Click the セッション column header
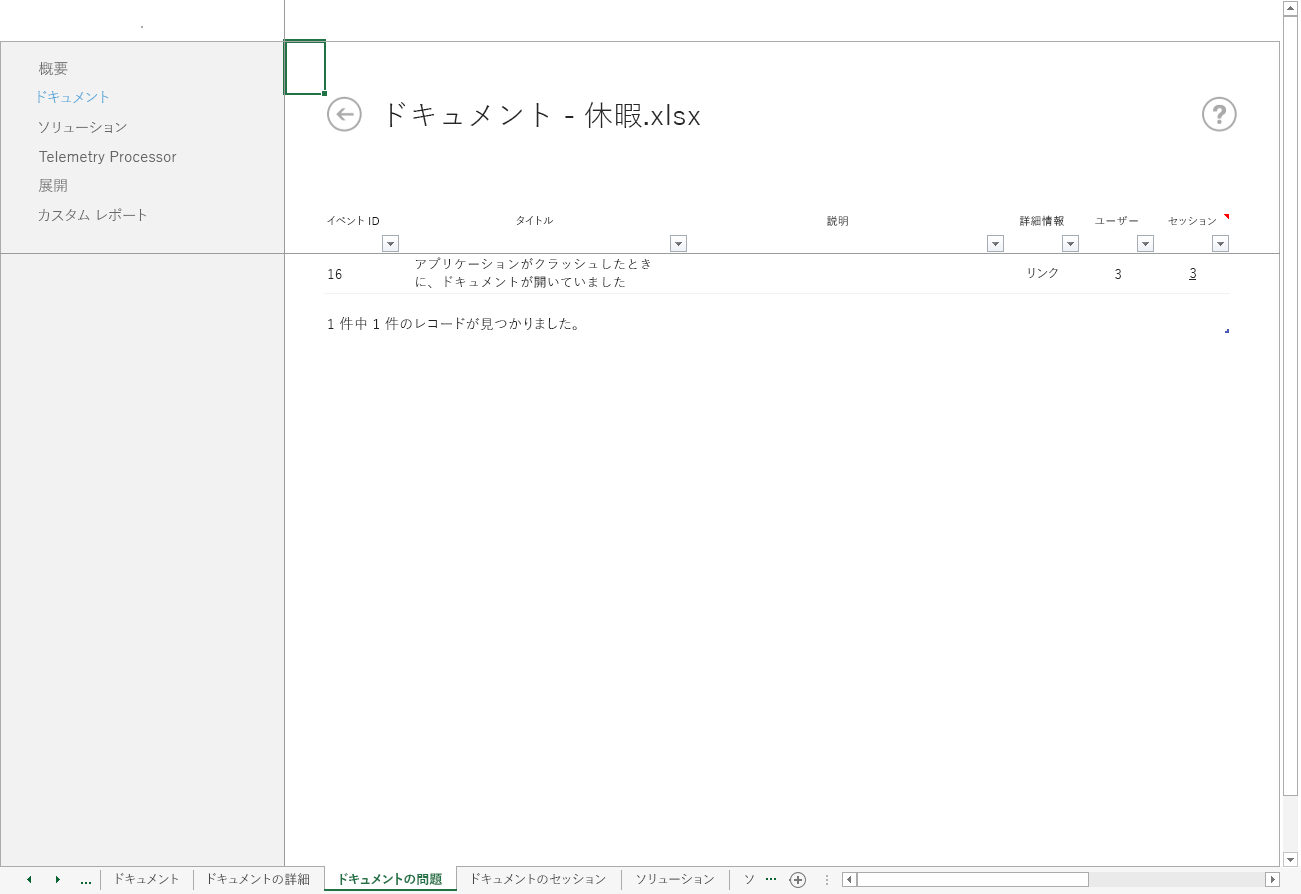 [x=1192, y=221]
